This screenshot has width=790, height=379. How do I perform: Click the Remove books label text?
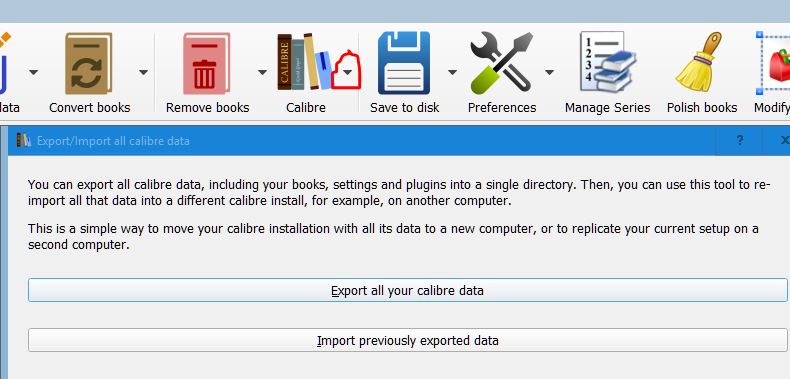point(208,108)
